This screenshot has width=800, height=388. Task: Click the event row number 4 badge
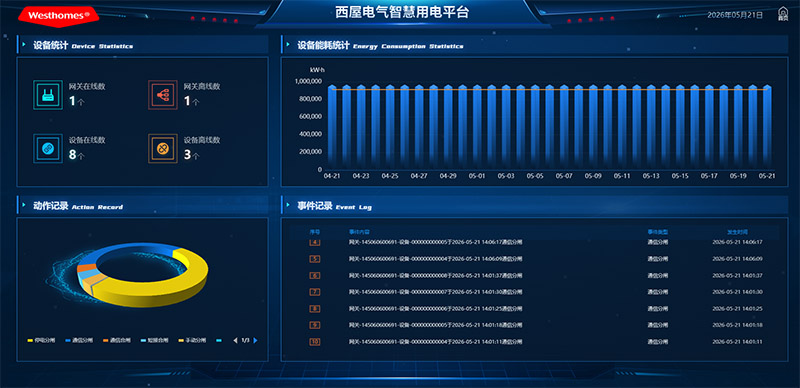(315, 242)
